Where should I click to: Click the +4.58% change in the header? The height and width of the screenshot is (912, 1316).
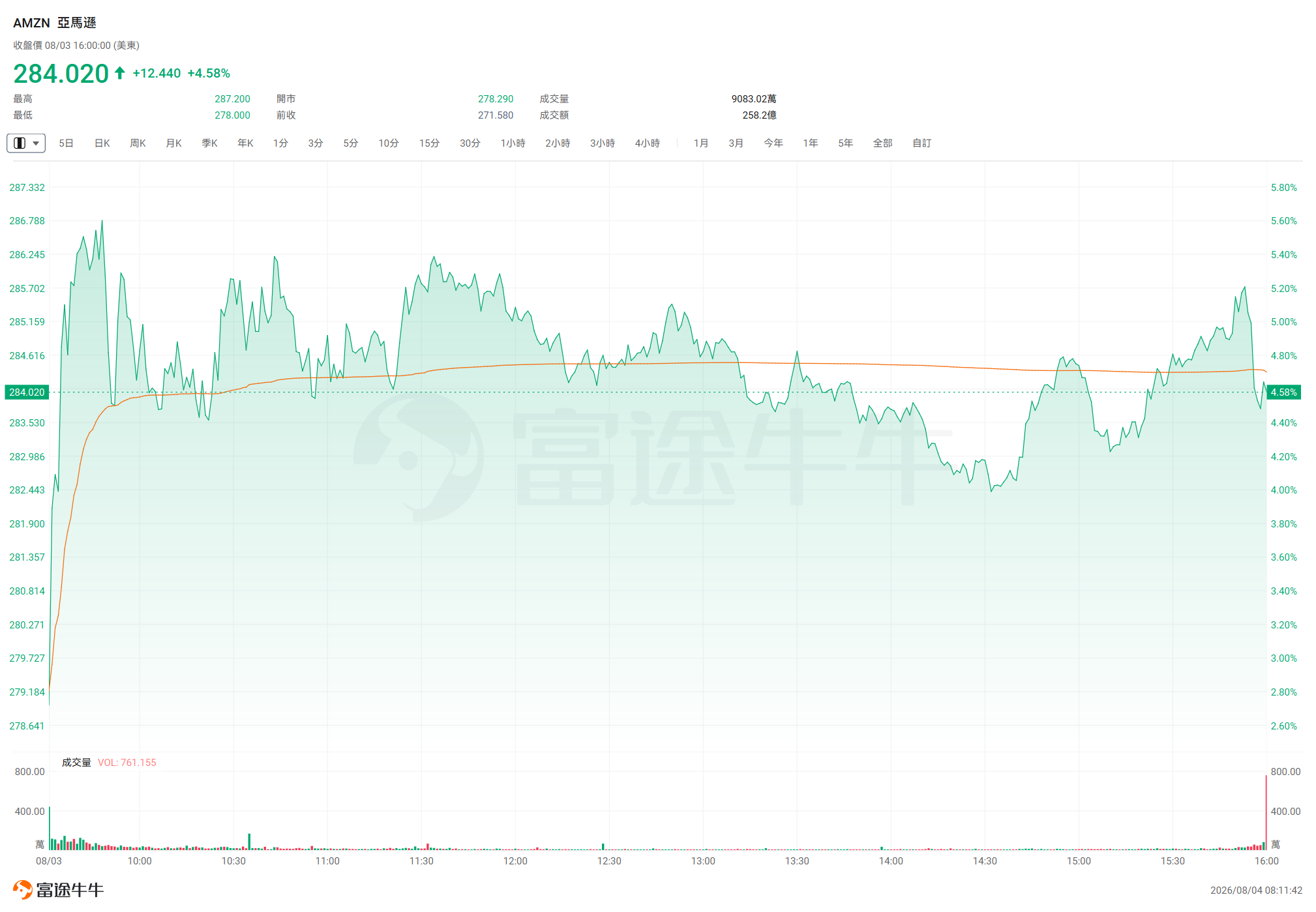coord(209,73)
